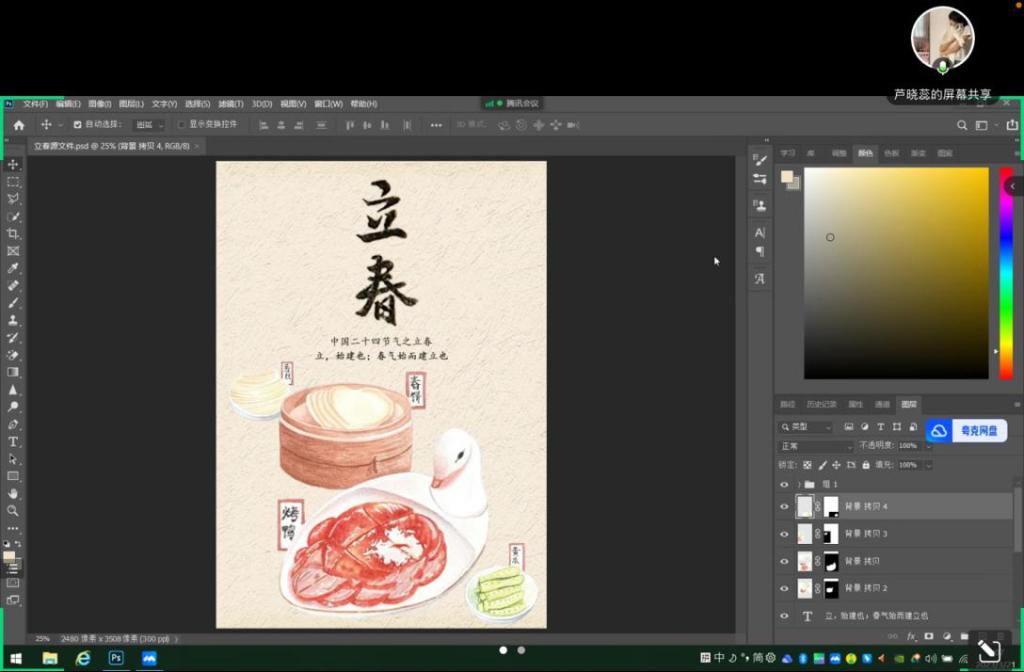Switch to the 历史记录 panel tab

(821, 404)
